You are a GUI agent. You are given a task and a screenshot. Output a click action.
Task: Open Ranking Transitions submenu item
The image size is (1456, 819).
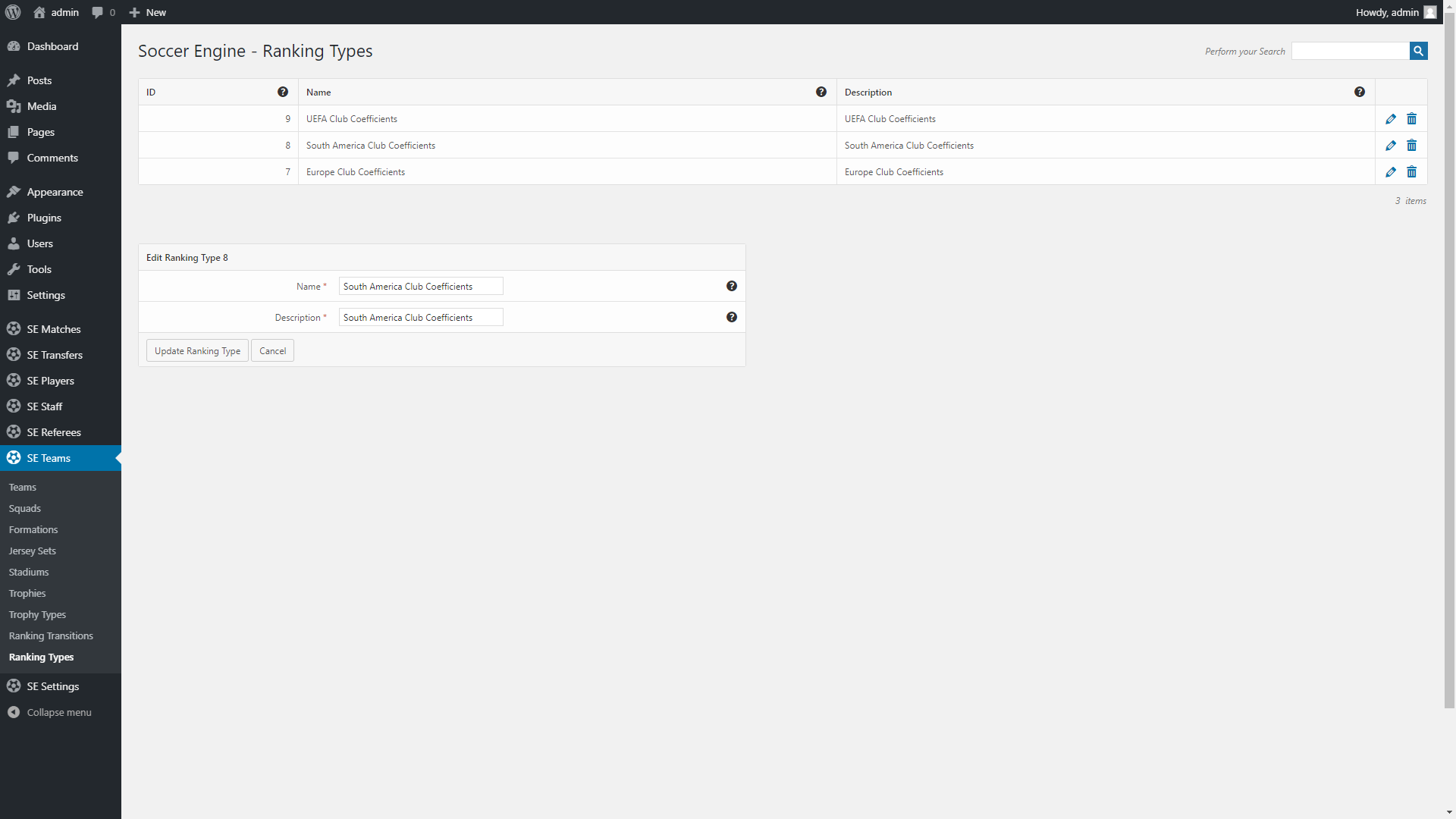pos(51,635)
